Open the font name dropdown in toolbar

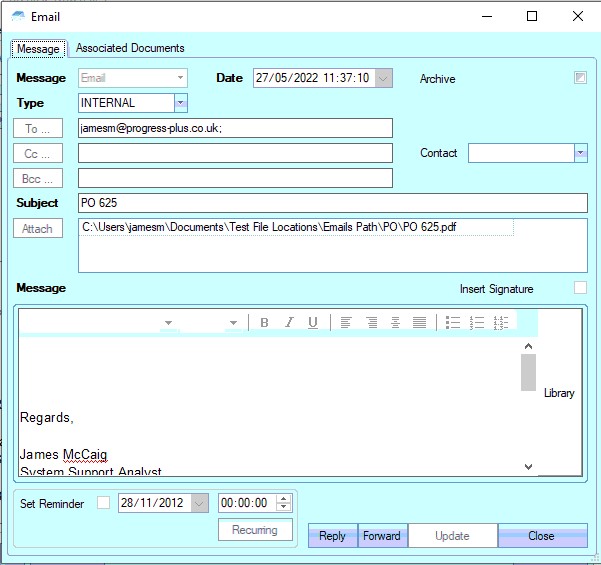pyautogui.click(x=168, y=322)
